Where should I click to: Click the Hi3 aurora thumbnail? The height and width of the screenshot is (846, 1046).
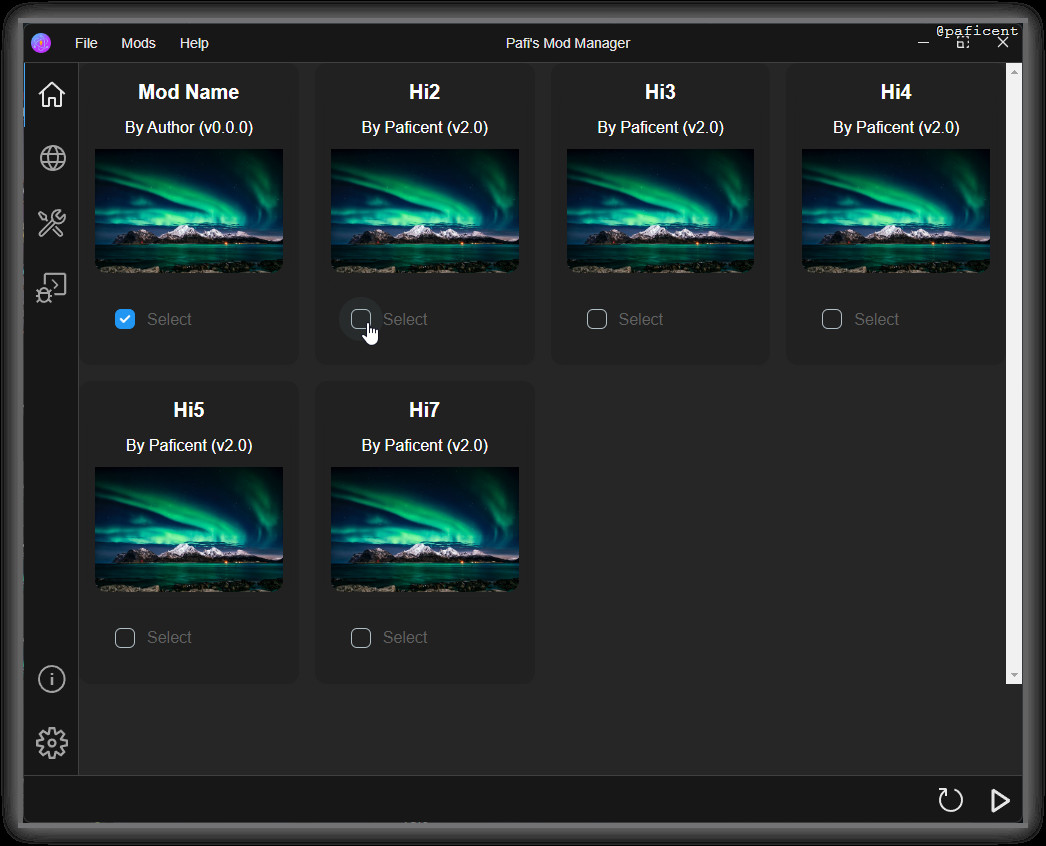coord(660,211)
